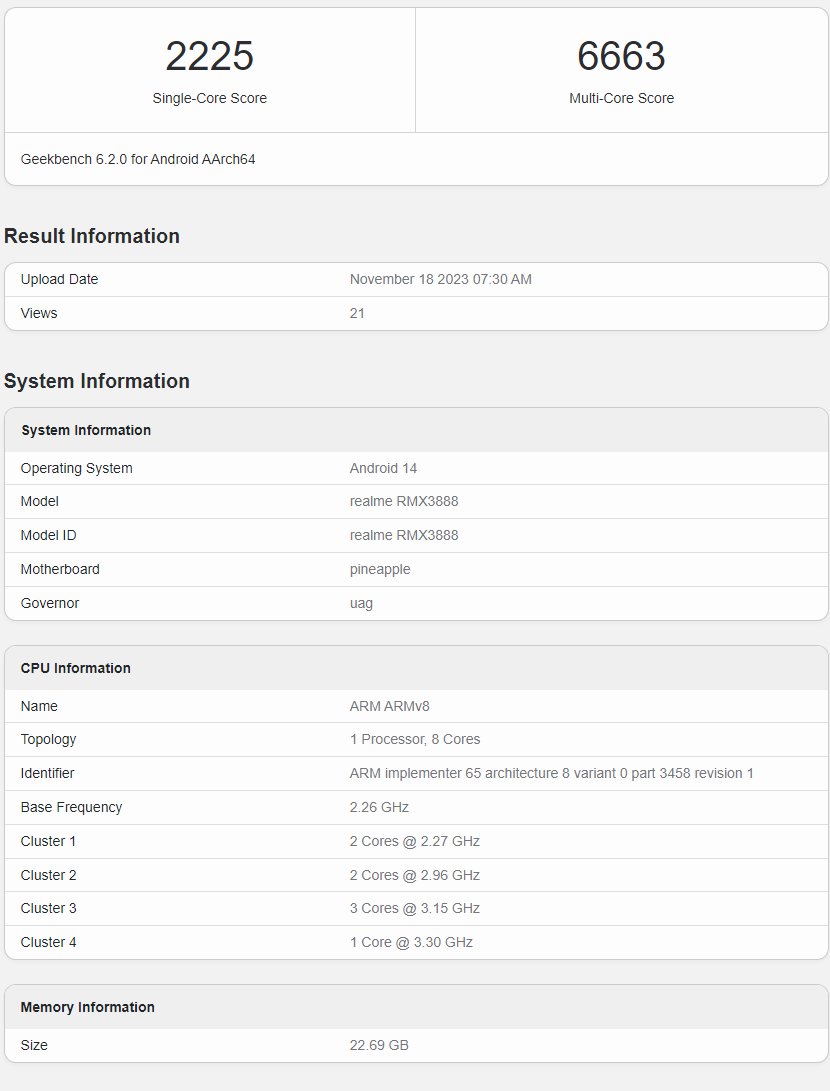The height and width of the screenshot is (1091, 830).
Task: Select the CPU name ARM ARMv8
Action: point(389,706)
